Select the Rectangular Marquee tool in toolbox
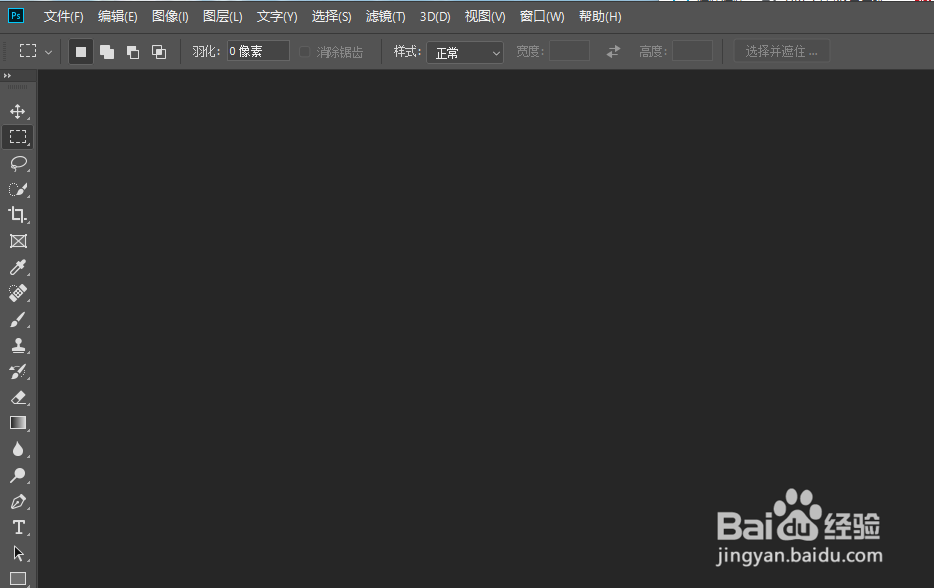The image size is (934, 588). tap(18, 137)
